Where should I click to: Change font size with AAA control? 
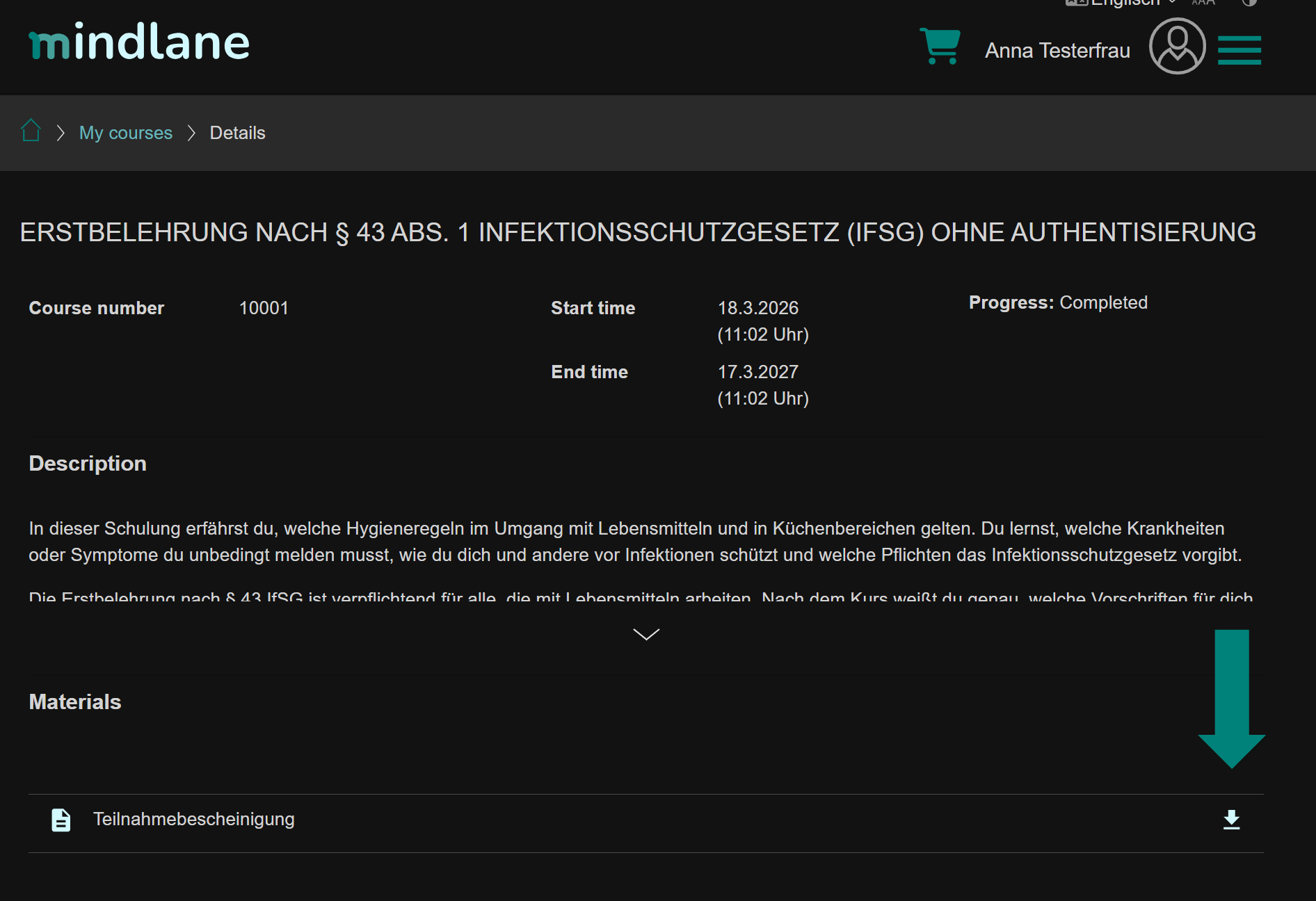(x=1203, y=2)
